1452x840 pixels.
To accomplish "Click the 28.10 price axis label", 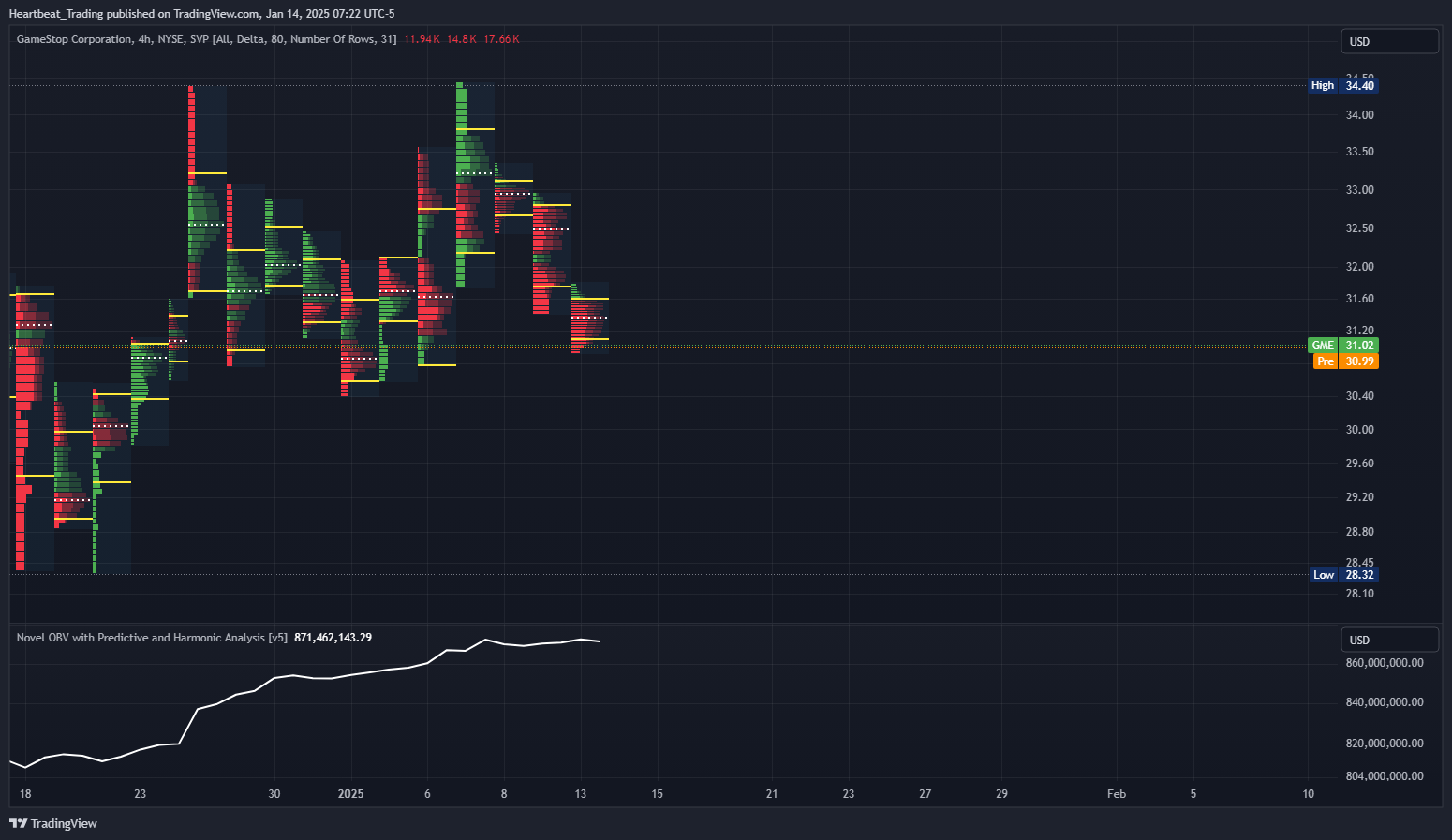I will click(1360, 594).
